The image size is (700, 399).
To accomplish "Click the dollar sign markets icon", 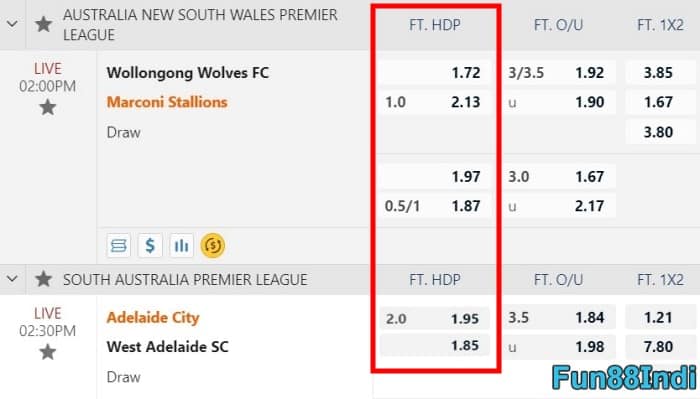I will point(150,245).
